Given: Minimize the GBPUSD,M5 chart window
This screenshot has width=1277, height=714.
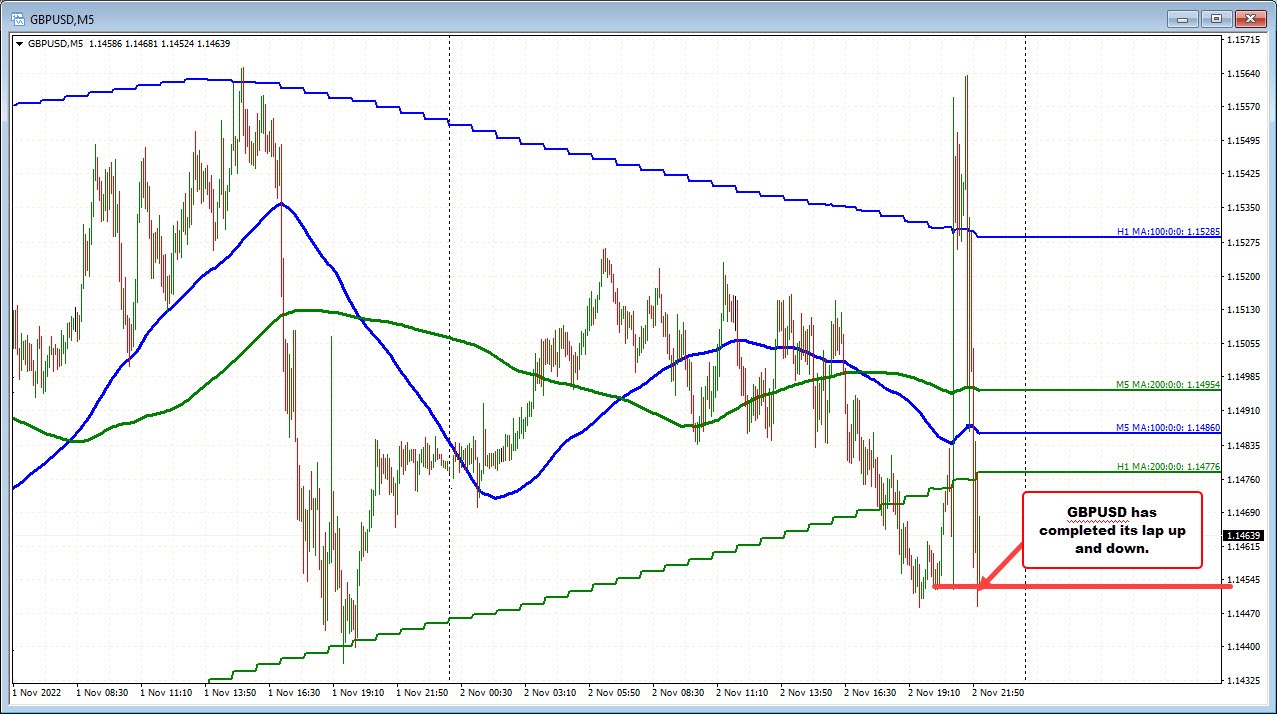Looking at the screenshot, I should point(1184,18).
